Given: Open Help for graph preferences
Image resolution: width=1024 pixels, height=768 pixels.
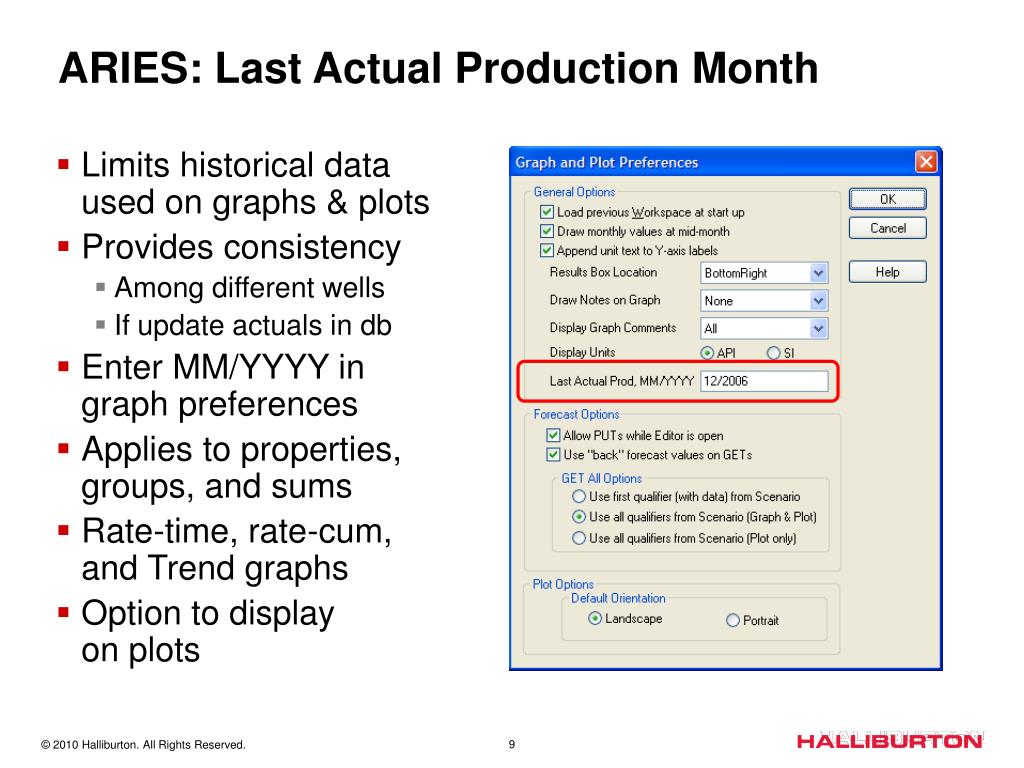Looking at the screenshot, I should click(888, 272).
